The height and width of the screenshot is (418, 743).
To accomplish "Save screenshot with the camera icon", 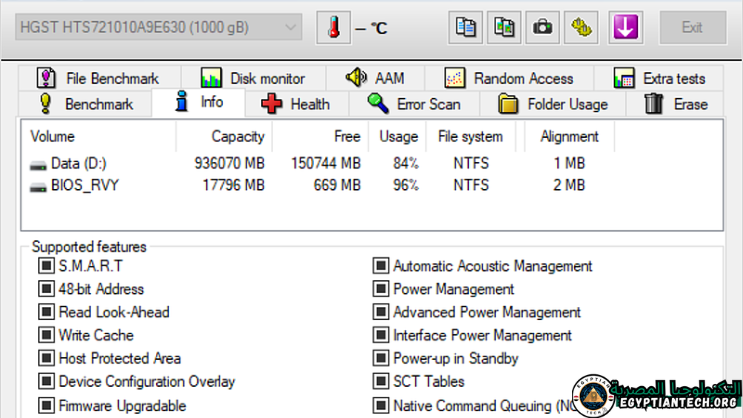I will (x=542, y=27).
